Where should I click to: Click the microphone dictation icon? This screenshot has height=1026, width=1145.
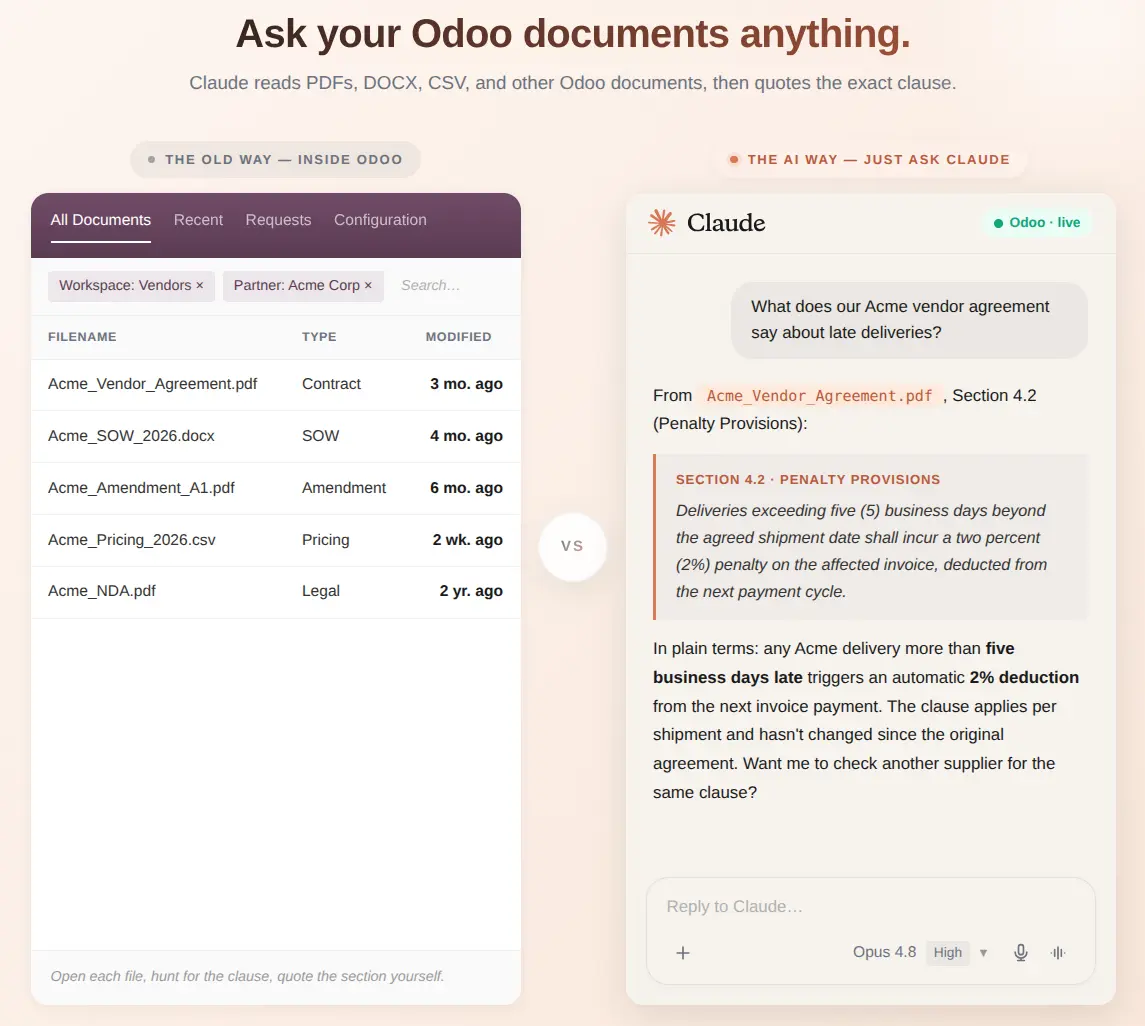point(1021,952)
